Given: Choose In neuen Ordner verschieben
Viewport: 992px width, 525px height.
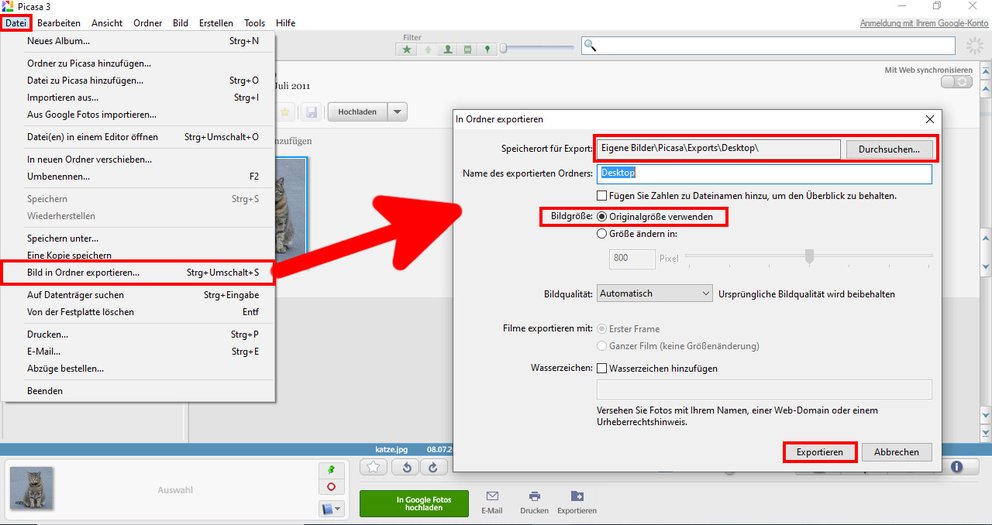Looking at the screenshot, I should click(x=138, y=159).
